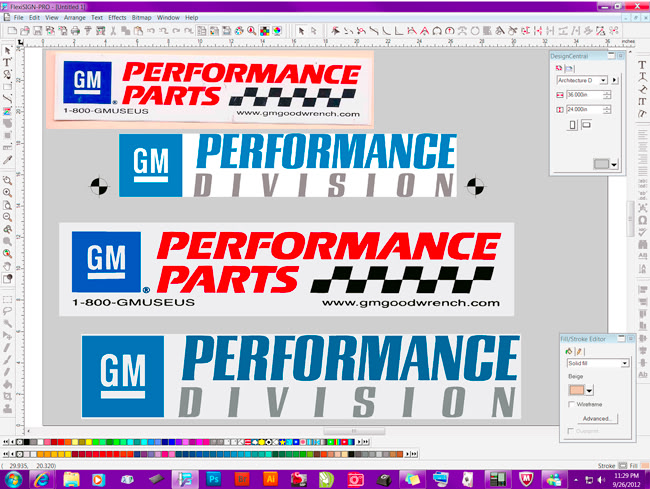Click the color wheel icon in toolbar
This screenshot has width=650, height=489.
(277, 31)
